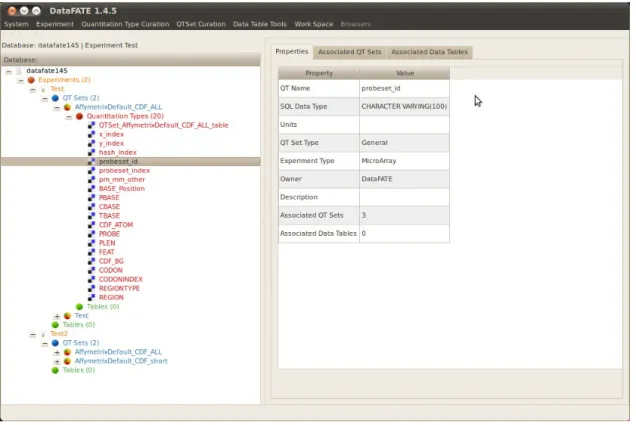Click the red Quantitation Types (20) icon
Viewport: 636px width, 425px height.
pos(80,116)
